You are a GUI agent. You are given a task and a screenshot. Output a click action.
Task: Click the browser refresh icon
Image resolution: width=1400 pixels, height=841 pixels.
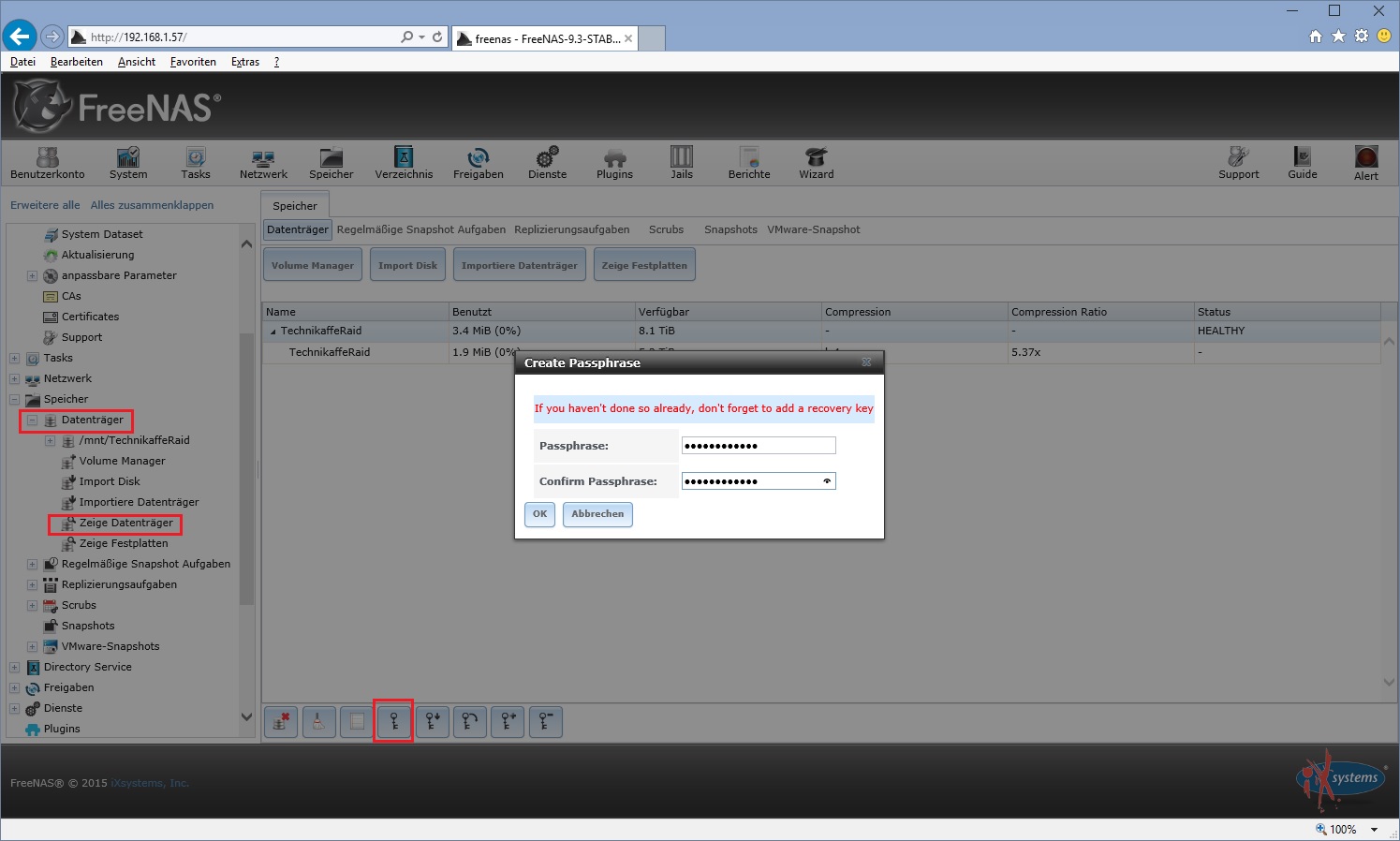(437, 37)
